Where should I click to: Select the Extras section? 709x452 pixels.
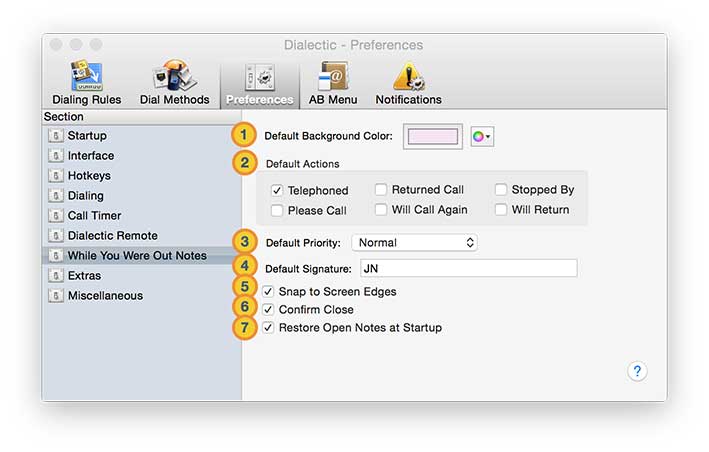click(142, 275)
